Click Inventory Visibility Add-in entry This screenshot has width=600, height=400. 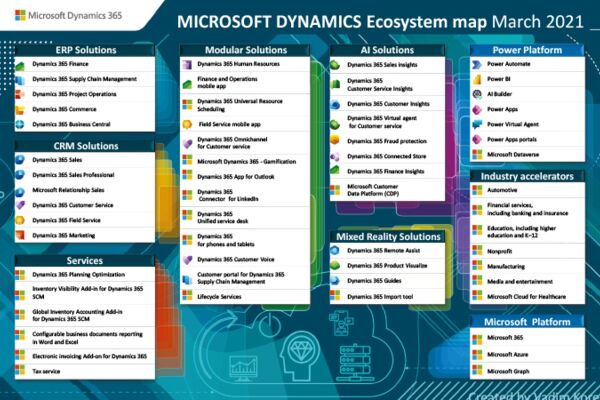[x=85, y=293]
